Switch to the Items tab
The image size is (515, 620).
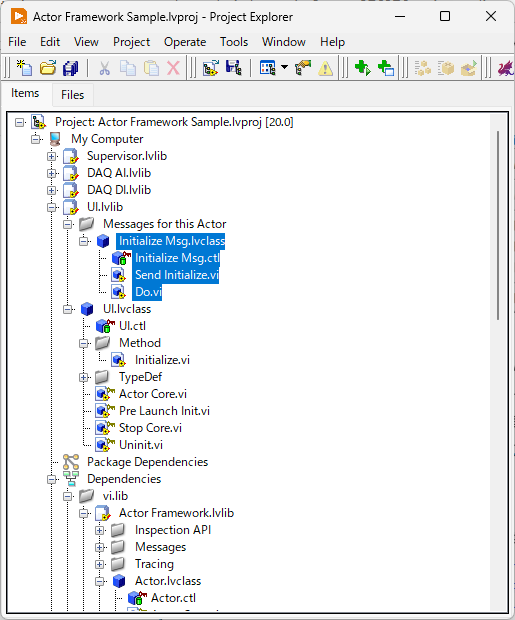pos(25,93)
